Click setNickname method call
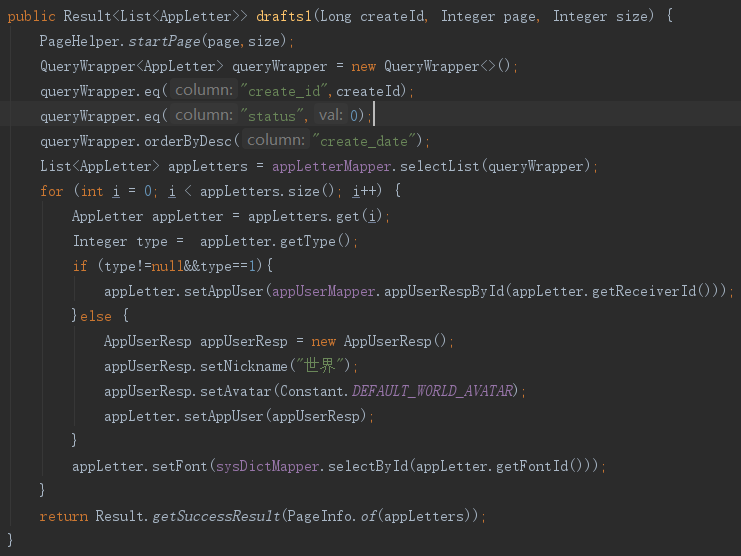 coord(244,367)
